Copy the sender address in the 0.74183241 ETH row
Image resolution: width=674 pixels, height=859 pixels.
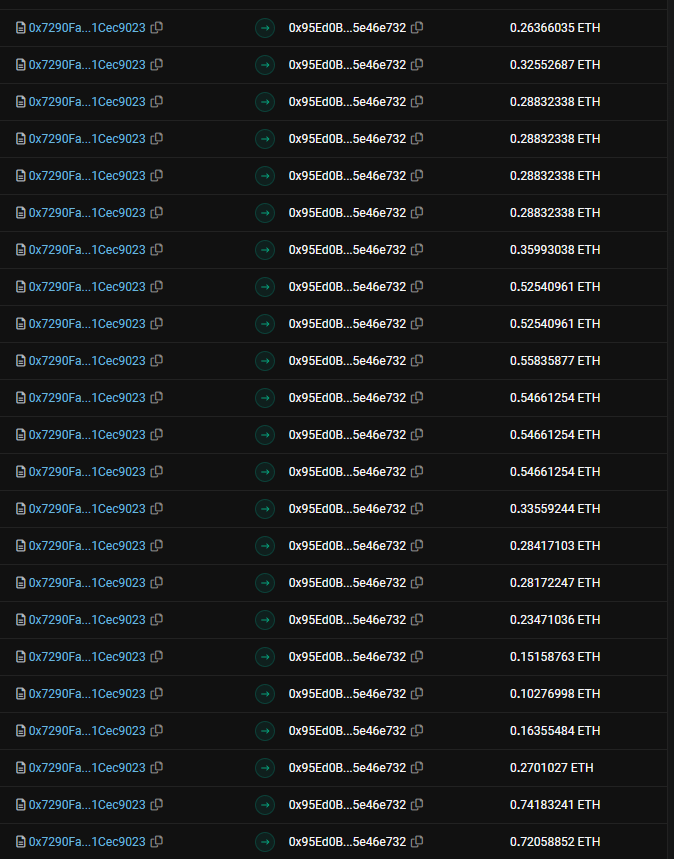coord(157,805)
